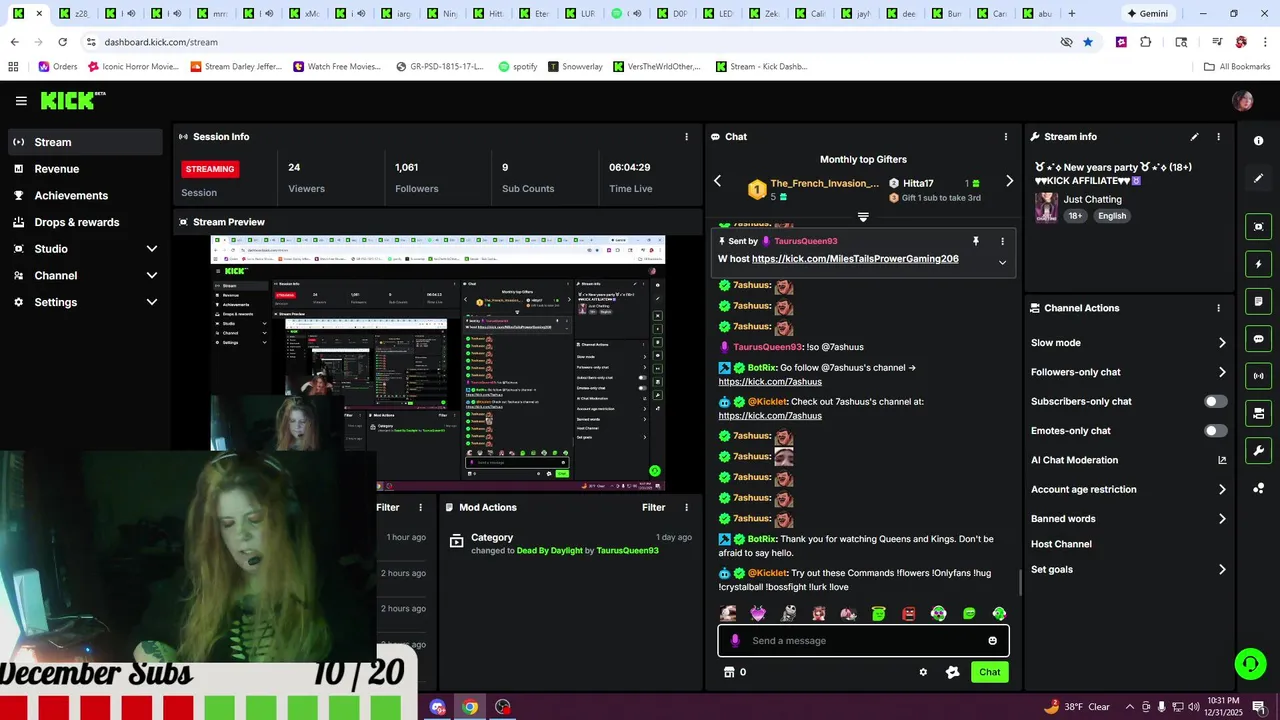Image resolution: width=1280 pixels, height=720 pixels.
Task: Toggle Subscribers-only chat switch
Action: [x=1215, y=401]
